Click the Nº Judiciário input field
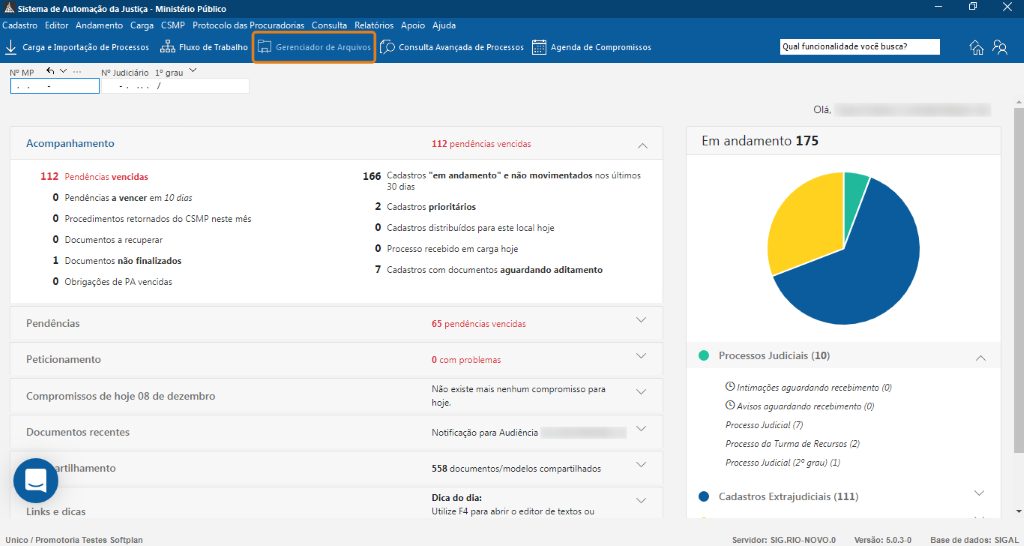This screenshot has width=1024, height=546. pos(176,86)
